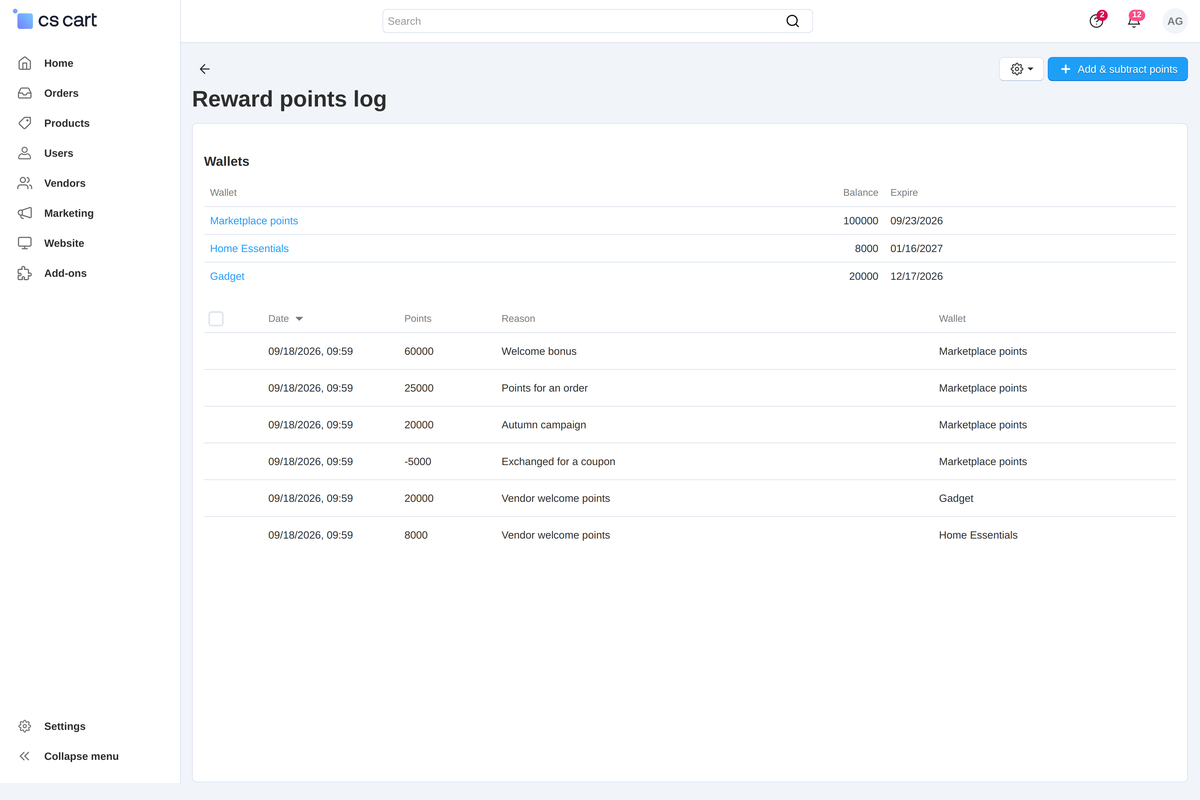Click the Balance column header

(x=860, y=193)
